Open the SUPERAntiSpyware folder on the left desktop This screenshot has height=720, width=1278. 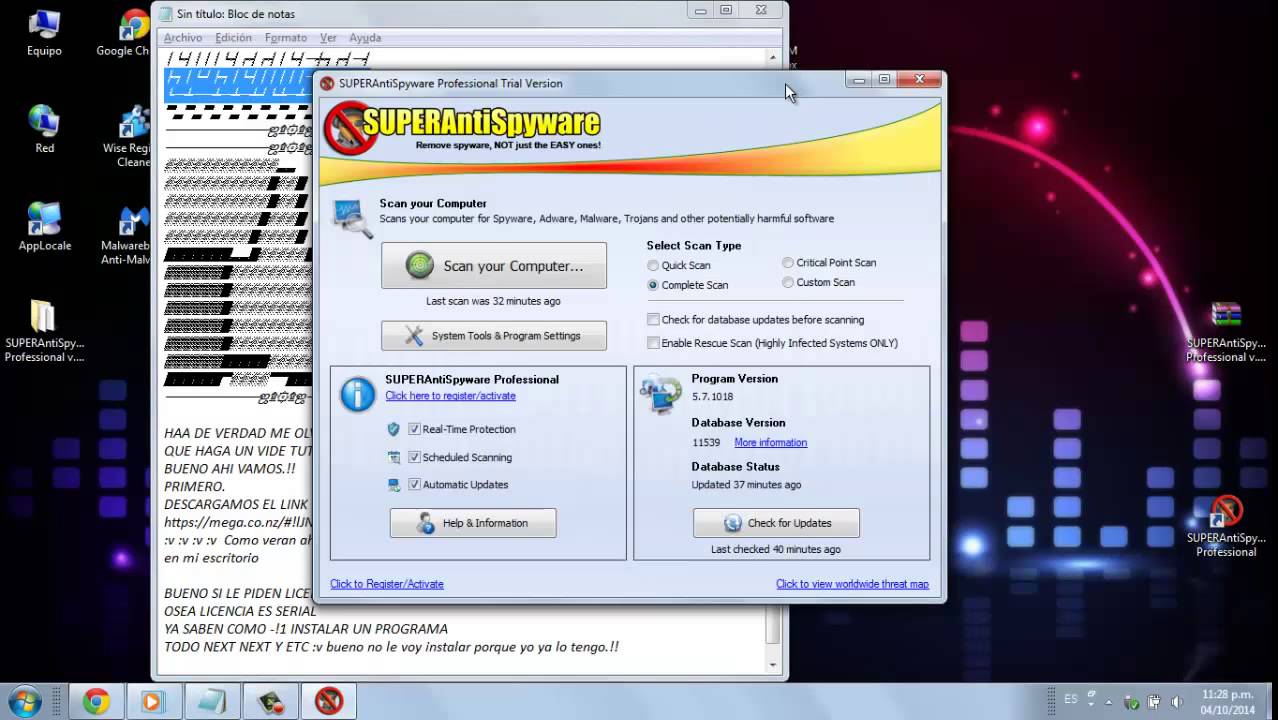tap(44, 330)
